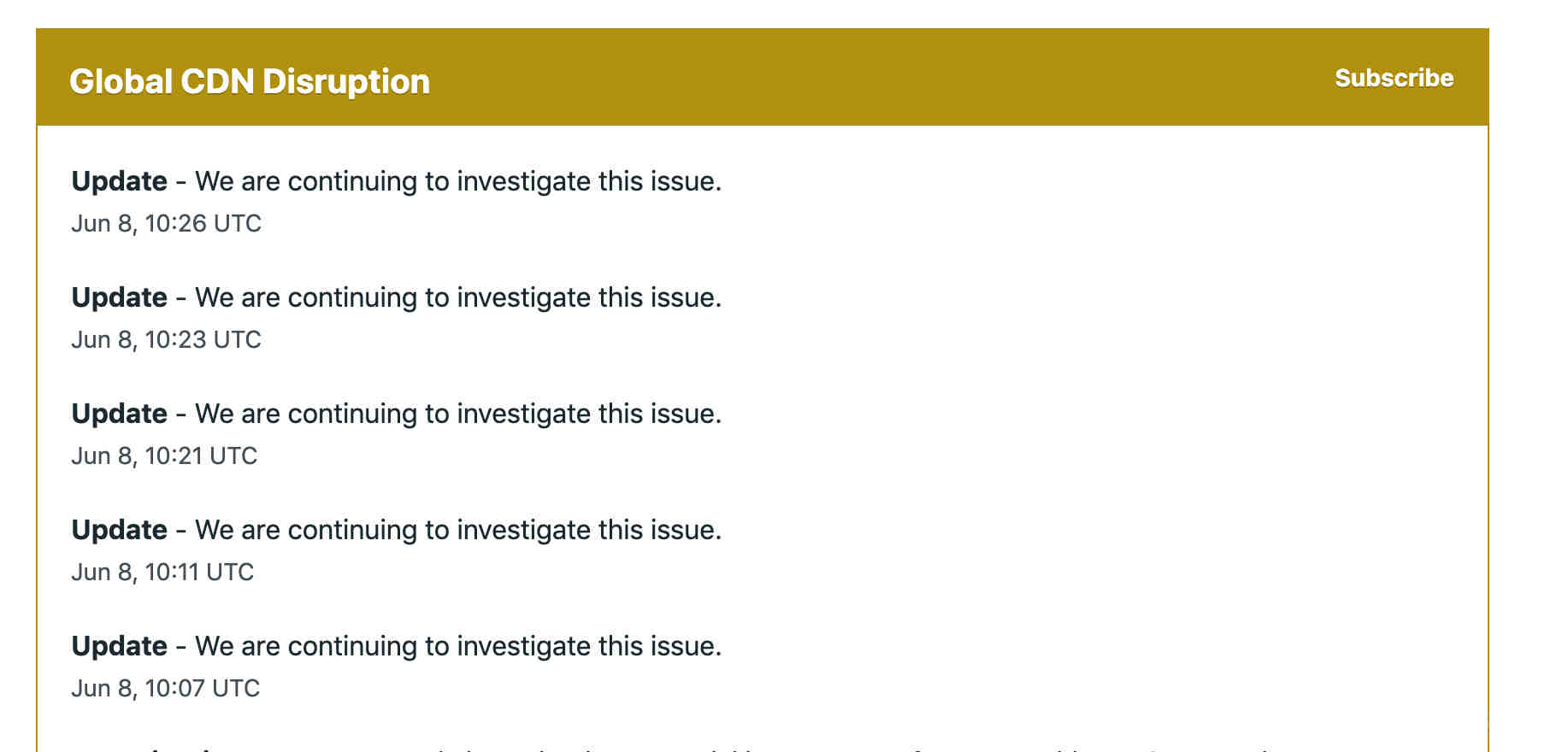The width and height of the screenshot is (1568, 752).
Task: Click the investigate message text above 10:11 UTC
Action: pos(458,530)
